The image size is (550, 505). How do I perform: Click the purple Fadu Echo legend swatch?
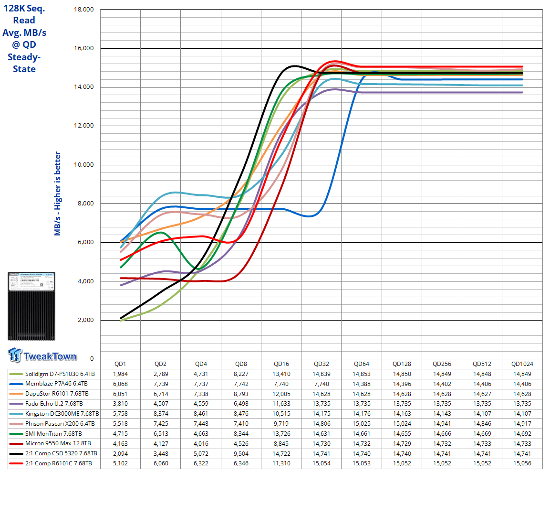pos(16,404)
